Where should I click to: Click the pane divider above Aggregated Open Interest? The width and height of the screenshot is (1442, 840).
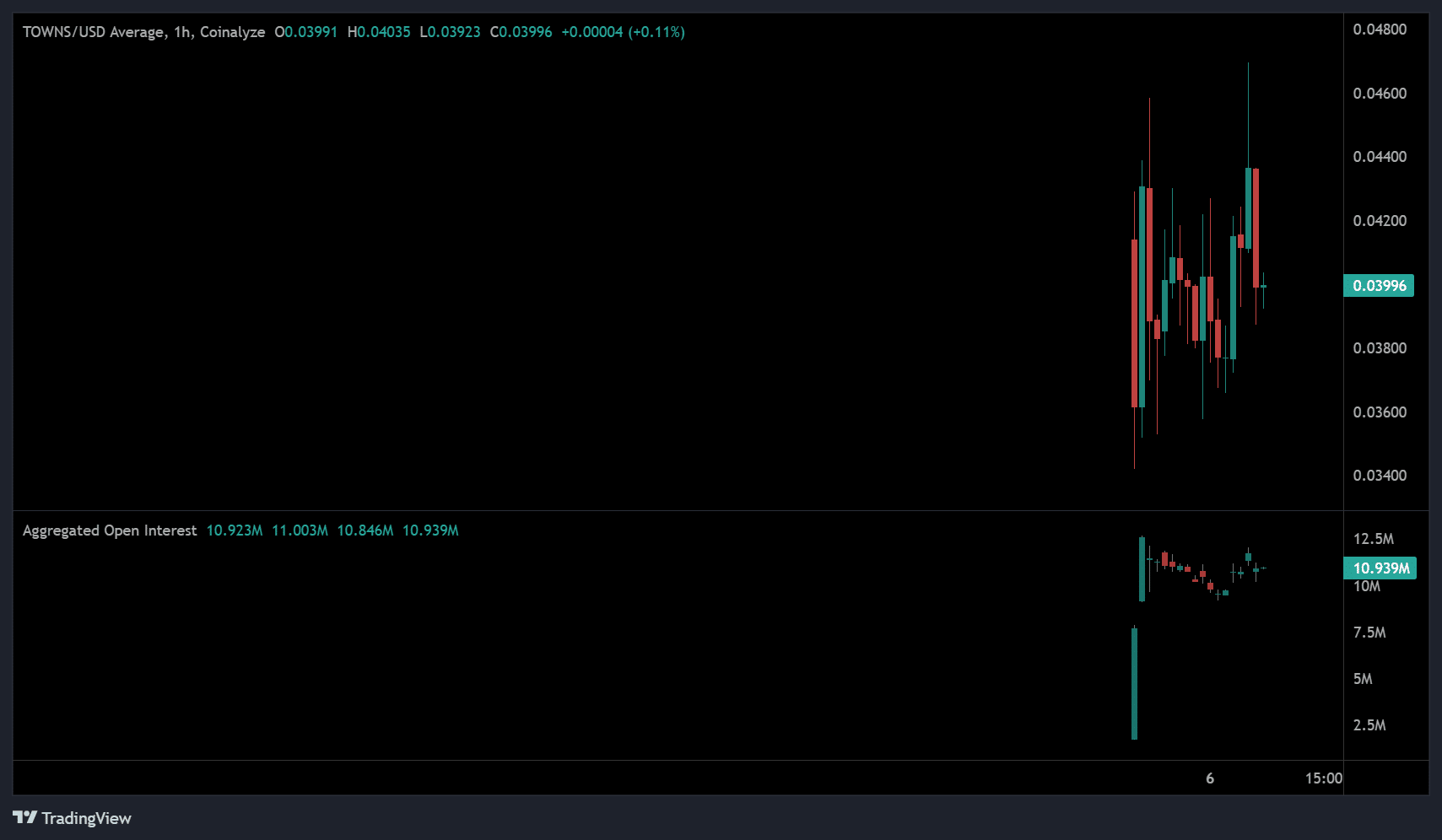(x=675, y=511)
